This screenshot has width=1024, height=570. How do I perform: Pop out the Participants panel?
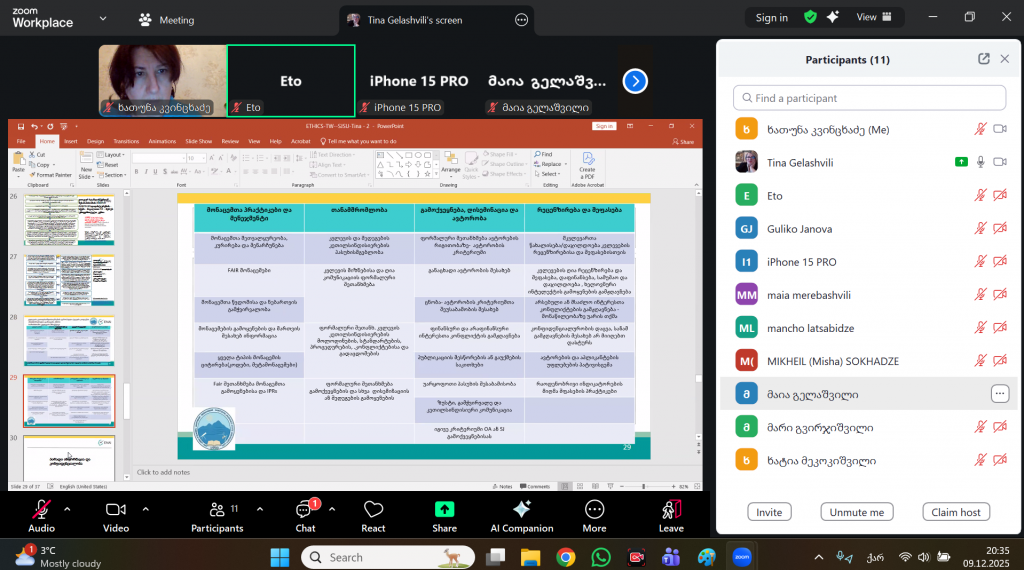pos(984,59)
